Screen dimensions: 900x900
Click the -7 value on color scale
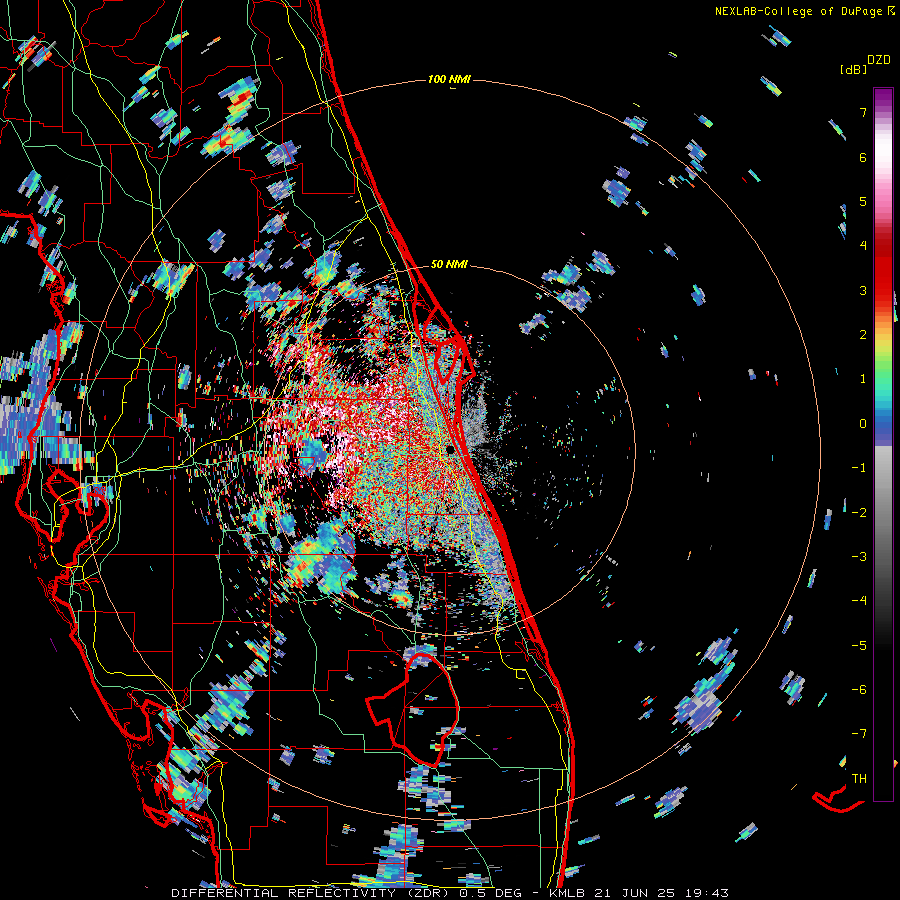tap(859, 734)
